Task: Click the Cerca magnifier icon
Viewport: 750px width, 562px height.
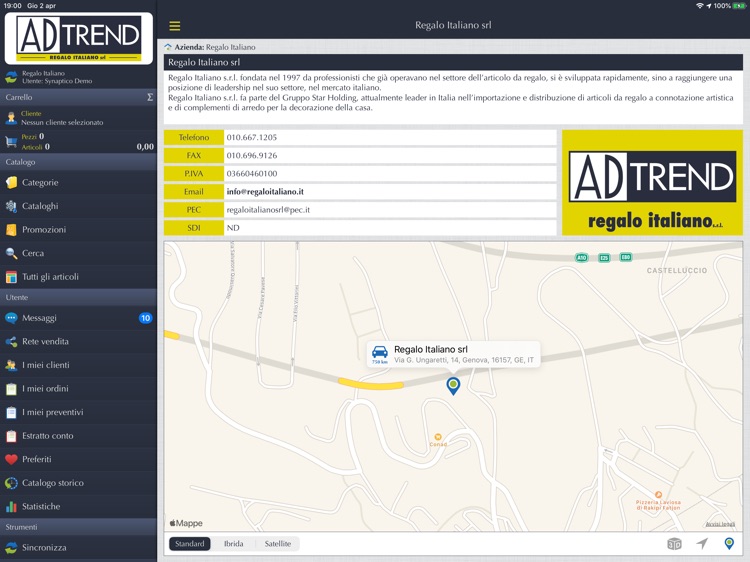Action: 11,253
